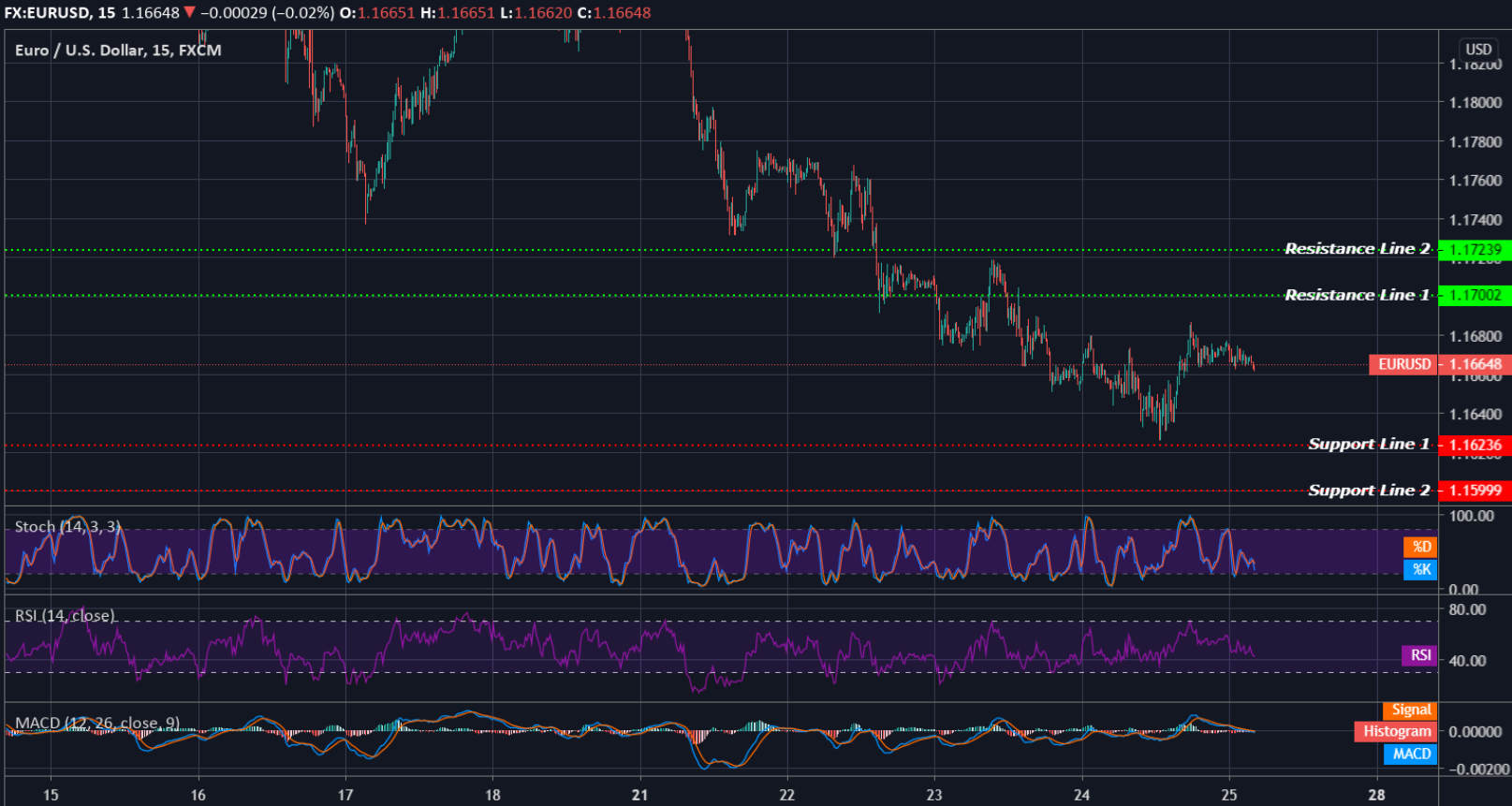Viewport: 1512px width, 806px height.
Task: Click the orange Signal label in MACD pane
Action: [x=1410, y=711]
